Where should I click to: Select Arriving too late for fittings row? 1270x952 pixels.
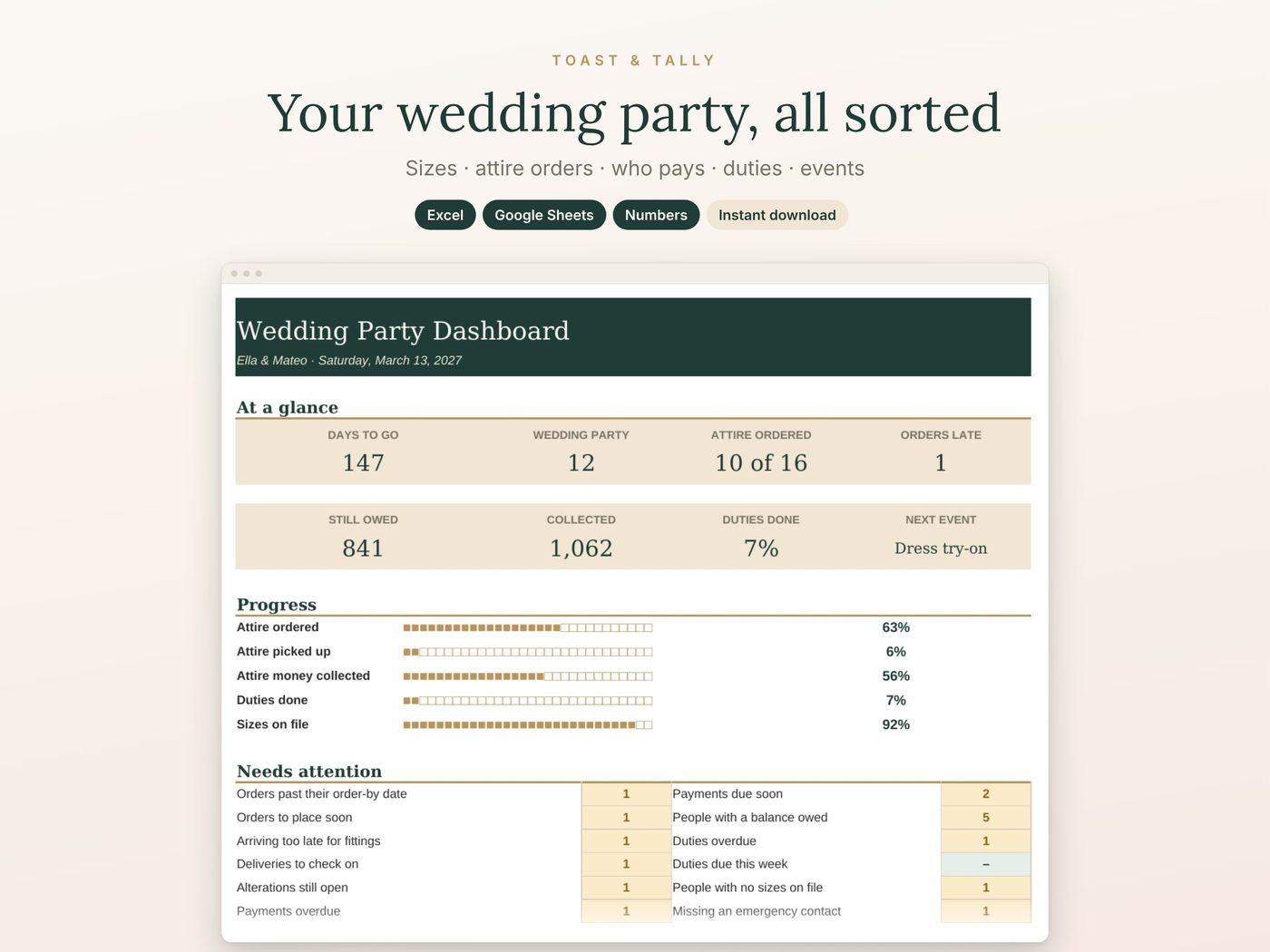pyautogui.click(x=454, y=840)
